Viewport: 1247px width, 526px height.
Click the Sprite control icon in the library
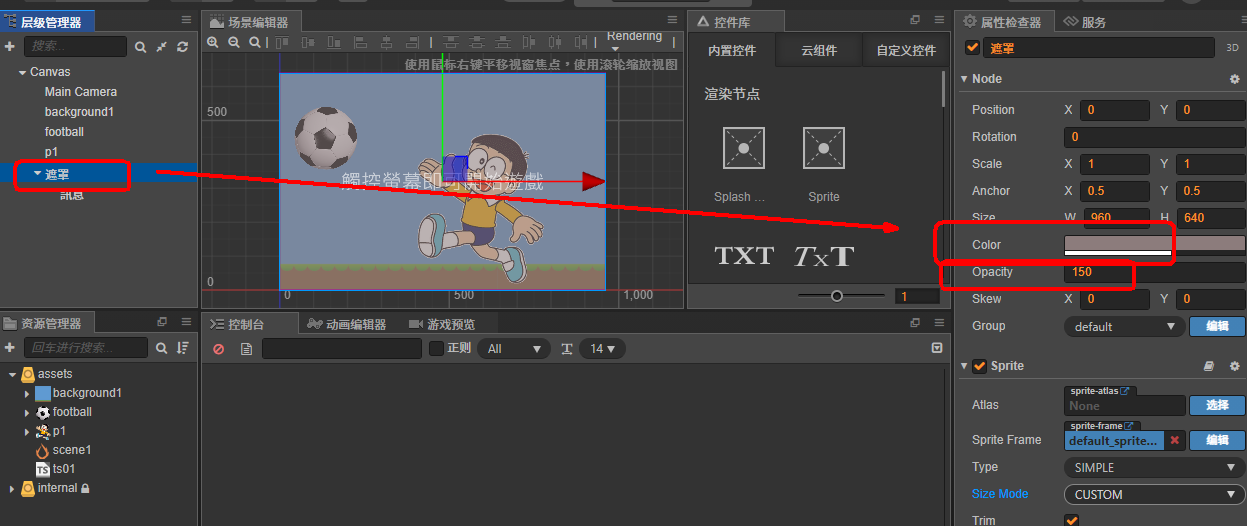tap(824, 148)
